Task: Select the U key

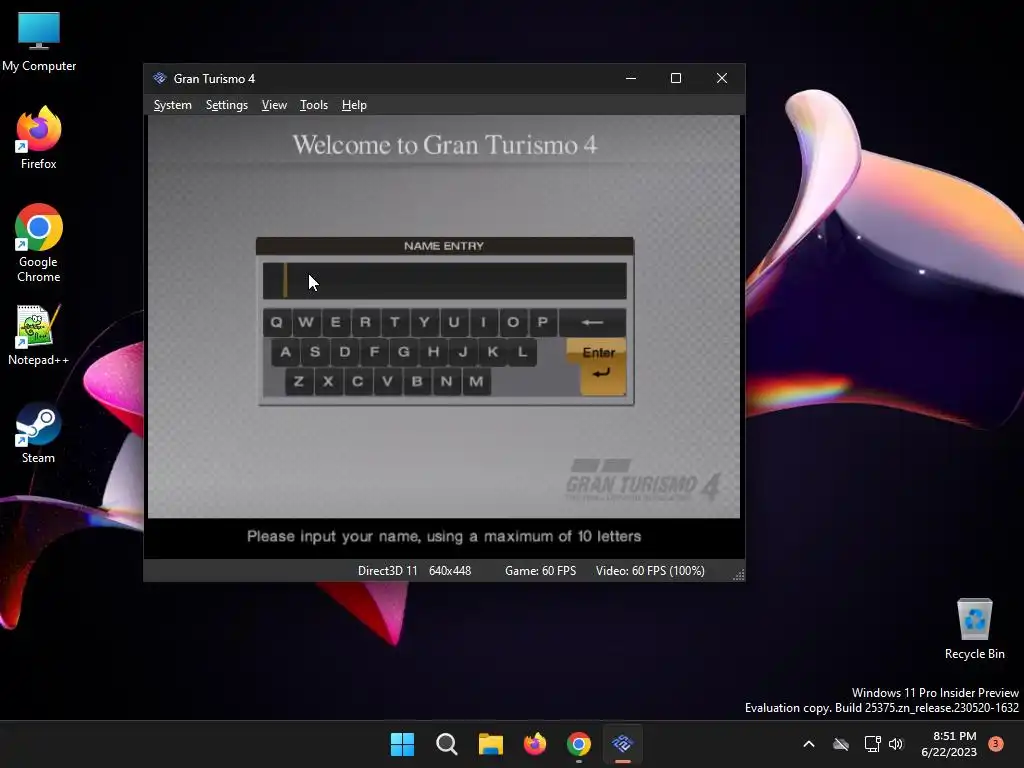Action: tap(453, 323)
